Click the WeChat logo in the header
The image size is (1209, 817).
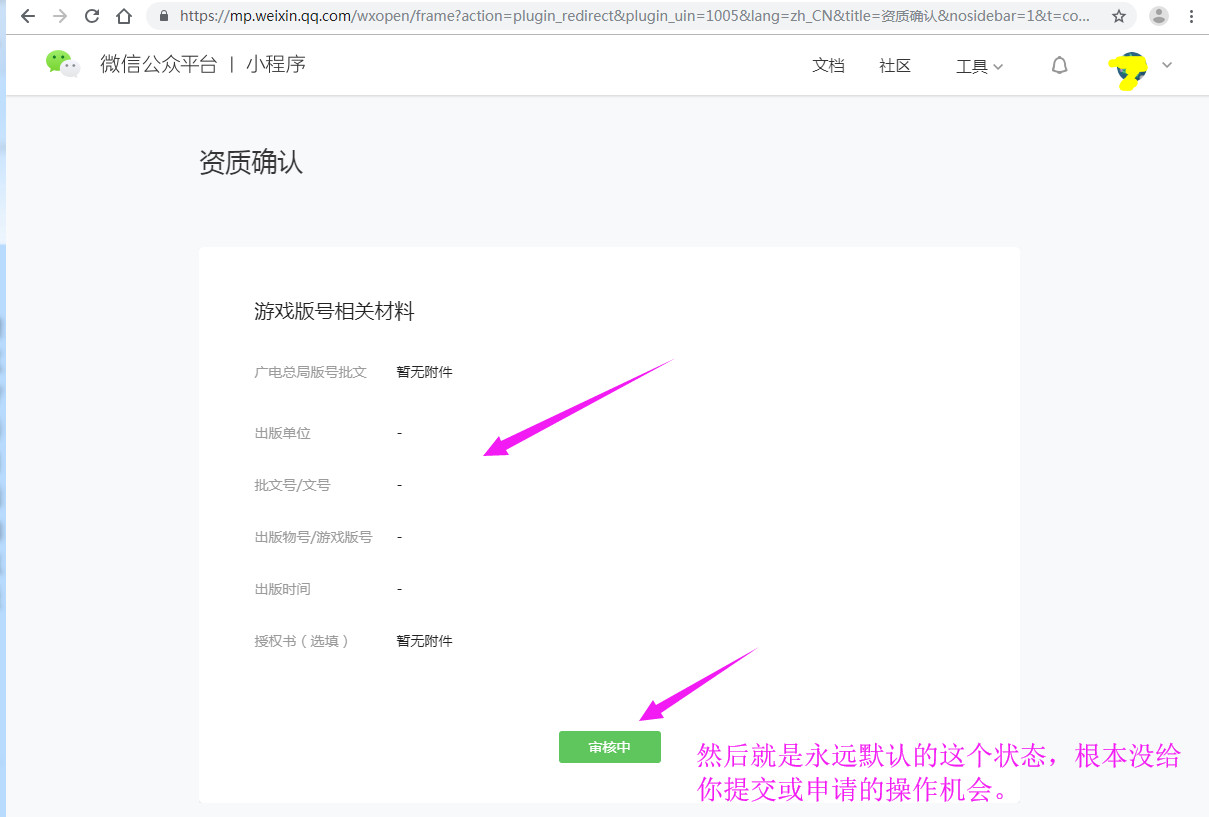pos(63,64)
